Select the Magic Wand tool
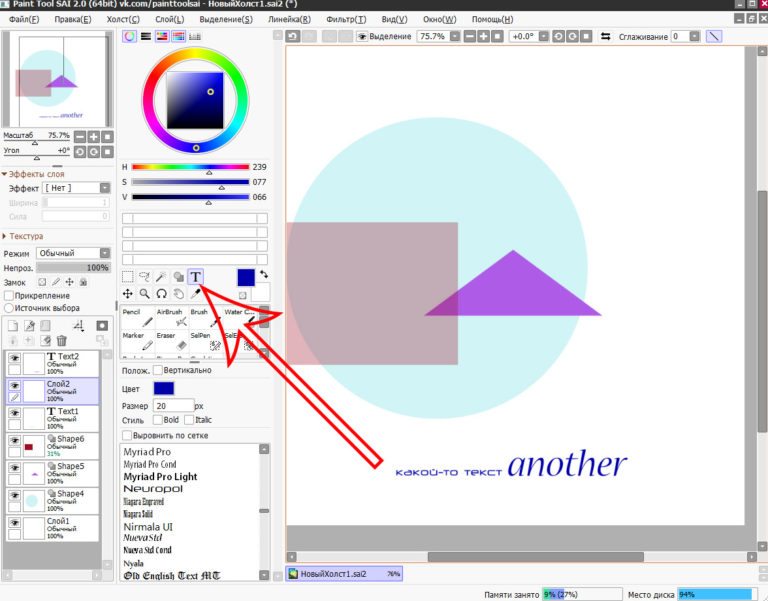This screenshot has width=768, height=601. point(161,277)
